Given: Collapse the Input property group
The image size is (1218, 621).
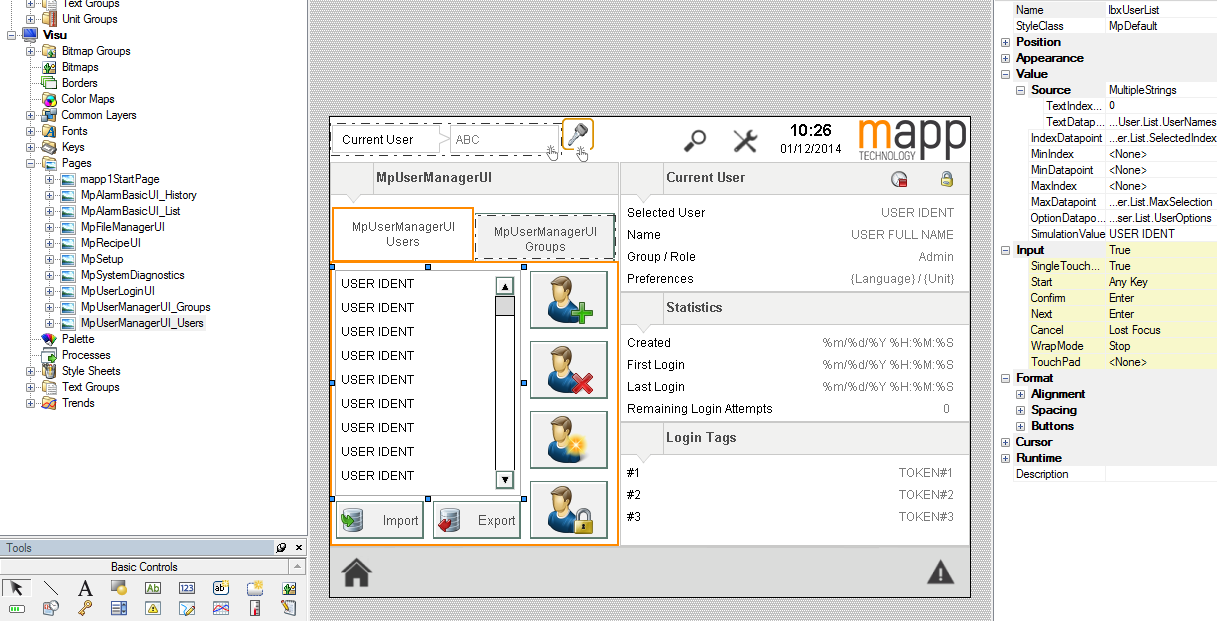Looking at the screenshot, I should 1006,250.
